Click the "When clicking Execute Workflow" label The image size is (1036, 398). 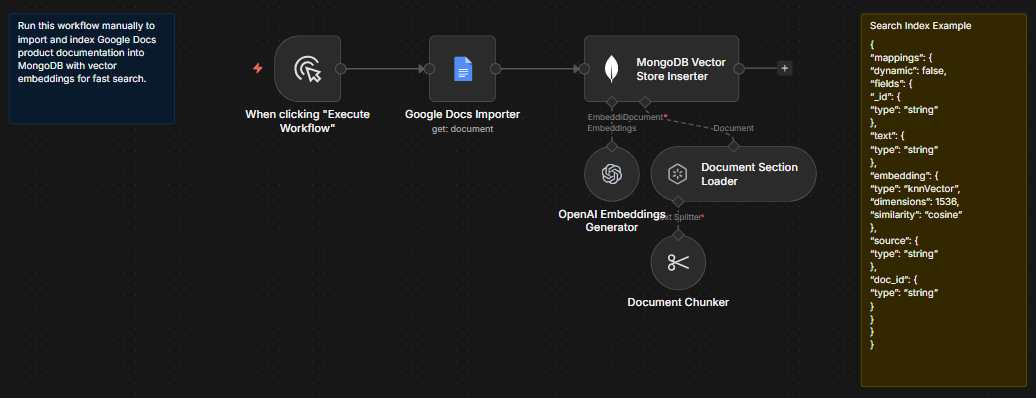pyautogui.click(x=307, y=121)
